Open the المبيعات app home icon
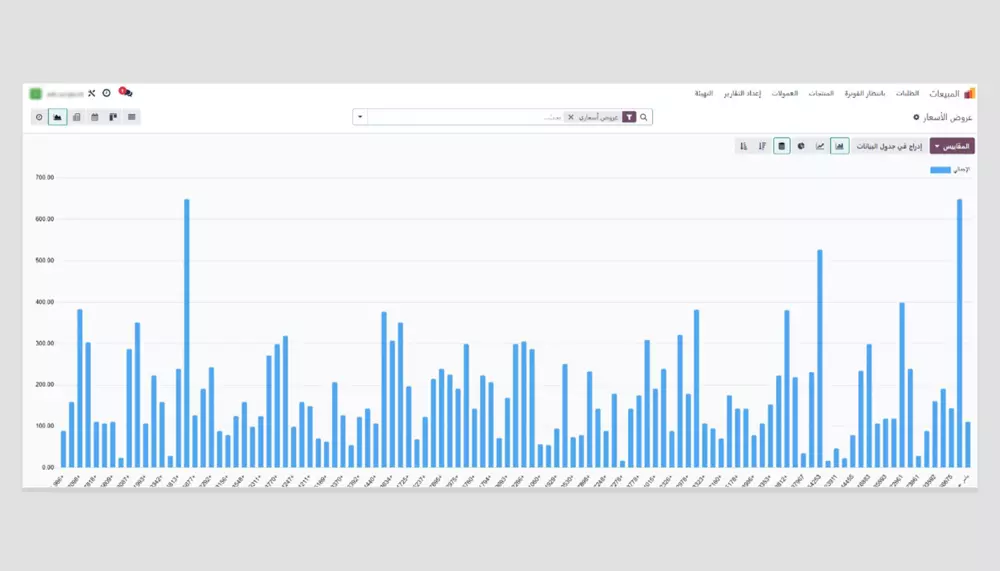 pos(969,93)
